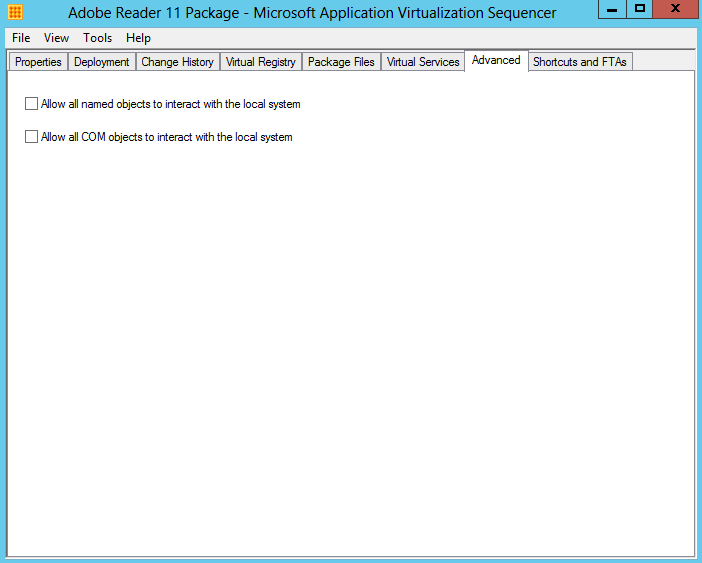Switch to the Deployment tab

point(102,62)
